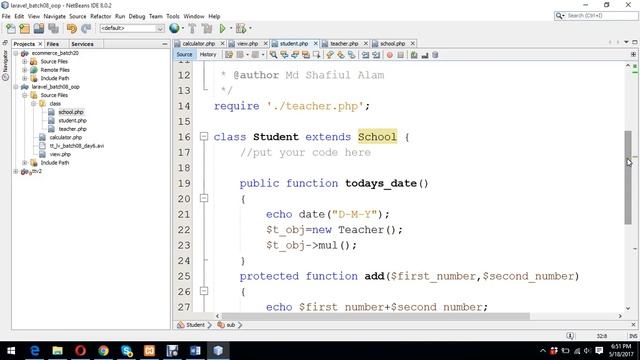Viewport: 640px width, 360px height.
Task: Click the editor vertical scrollbar thumb
Action: [628, 177]
